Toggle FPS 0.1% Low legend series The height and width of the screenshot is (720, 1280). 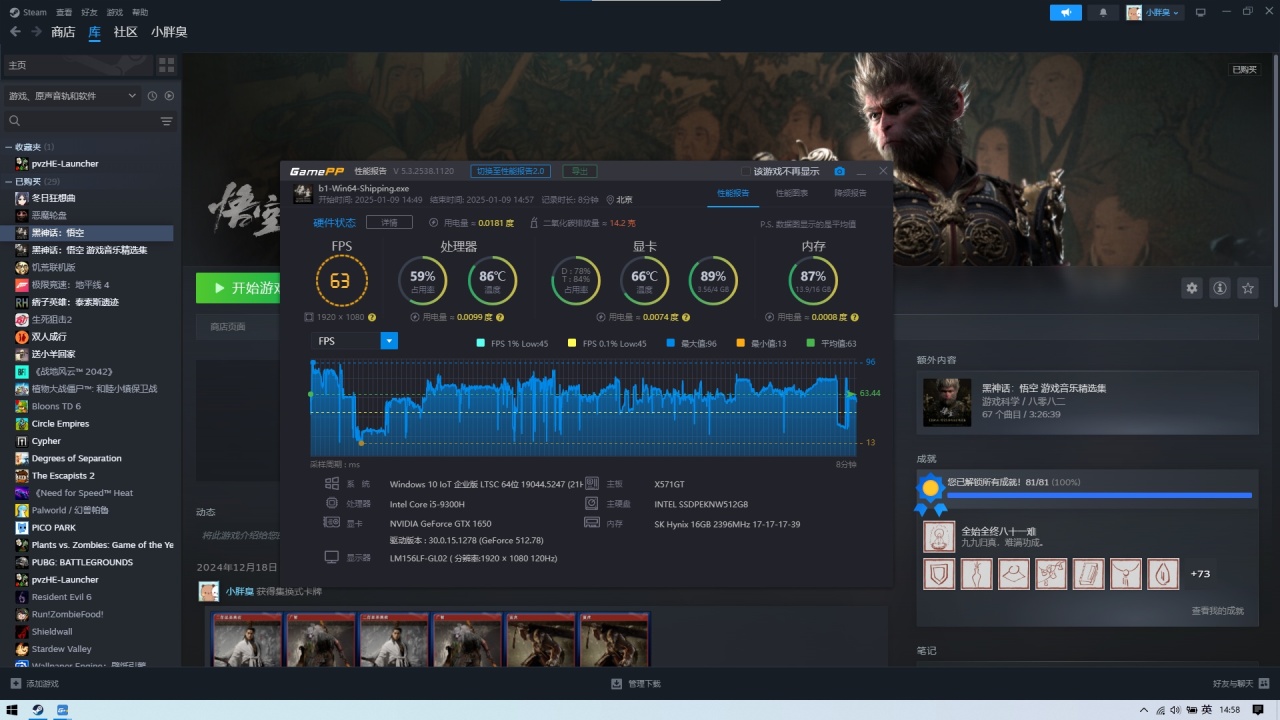tap(607, 344)
